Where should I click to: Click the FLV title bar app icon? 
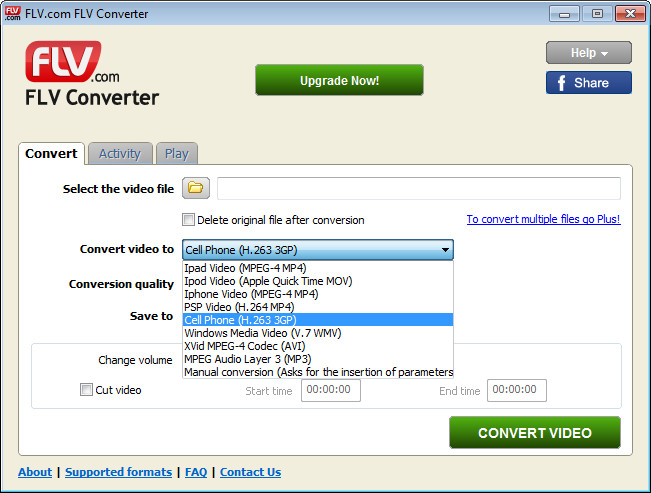coord(12,13)
